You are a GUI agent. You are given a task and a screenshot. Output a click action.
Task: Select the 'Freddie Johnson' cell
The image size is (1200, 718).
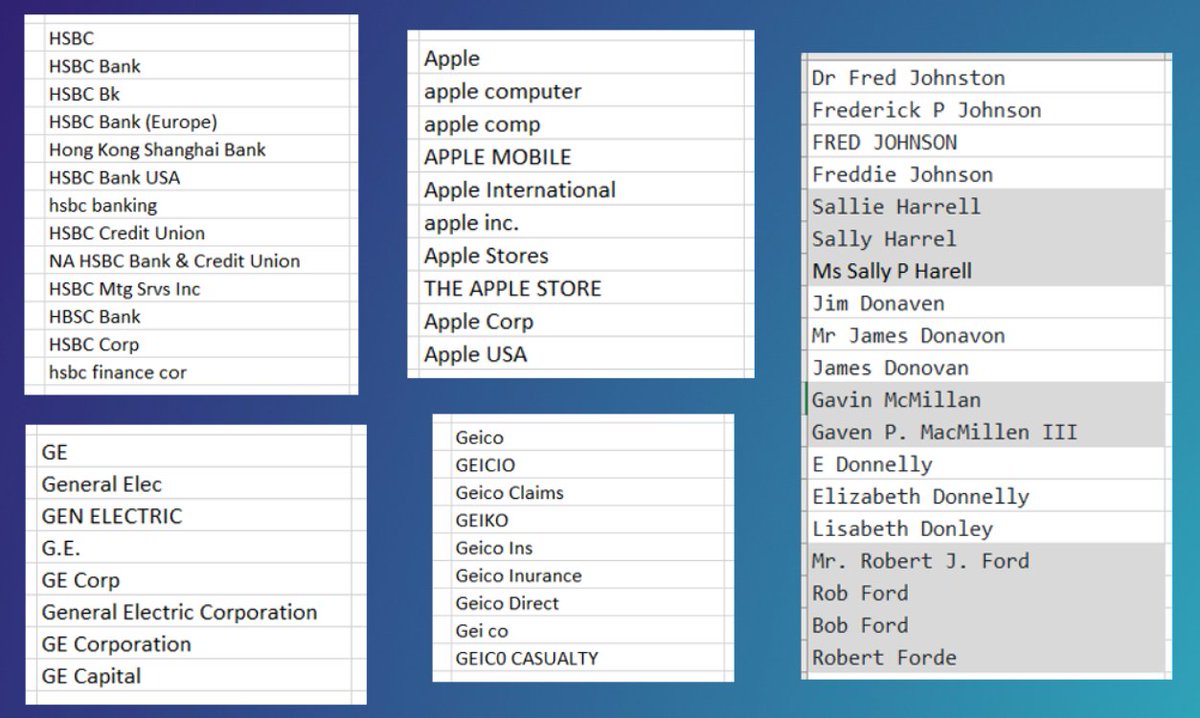(x=986, y=174)
